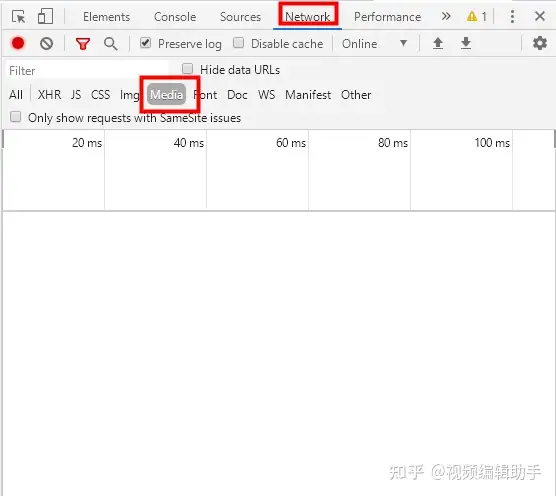The height and width of the screenshot is (496, 556).
Task: Clear the network log
Action: tap(46, 44)
